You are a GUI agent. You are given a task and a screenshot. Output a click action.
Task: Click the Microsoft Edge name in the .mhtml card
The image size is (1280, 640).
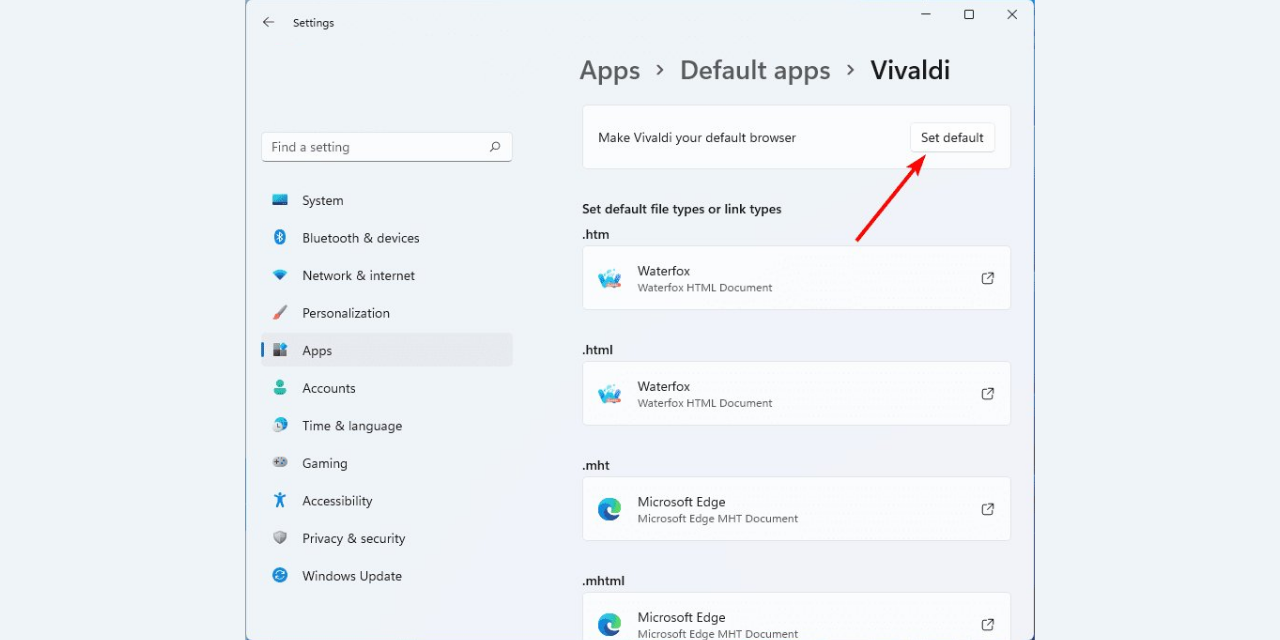[682, 618]
